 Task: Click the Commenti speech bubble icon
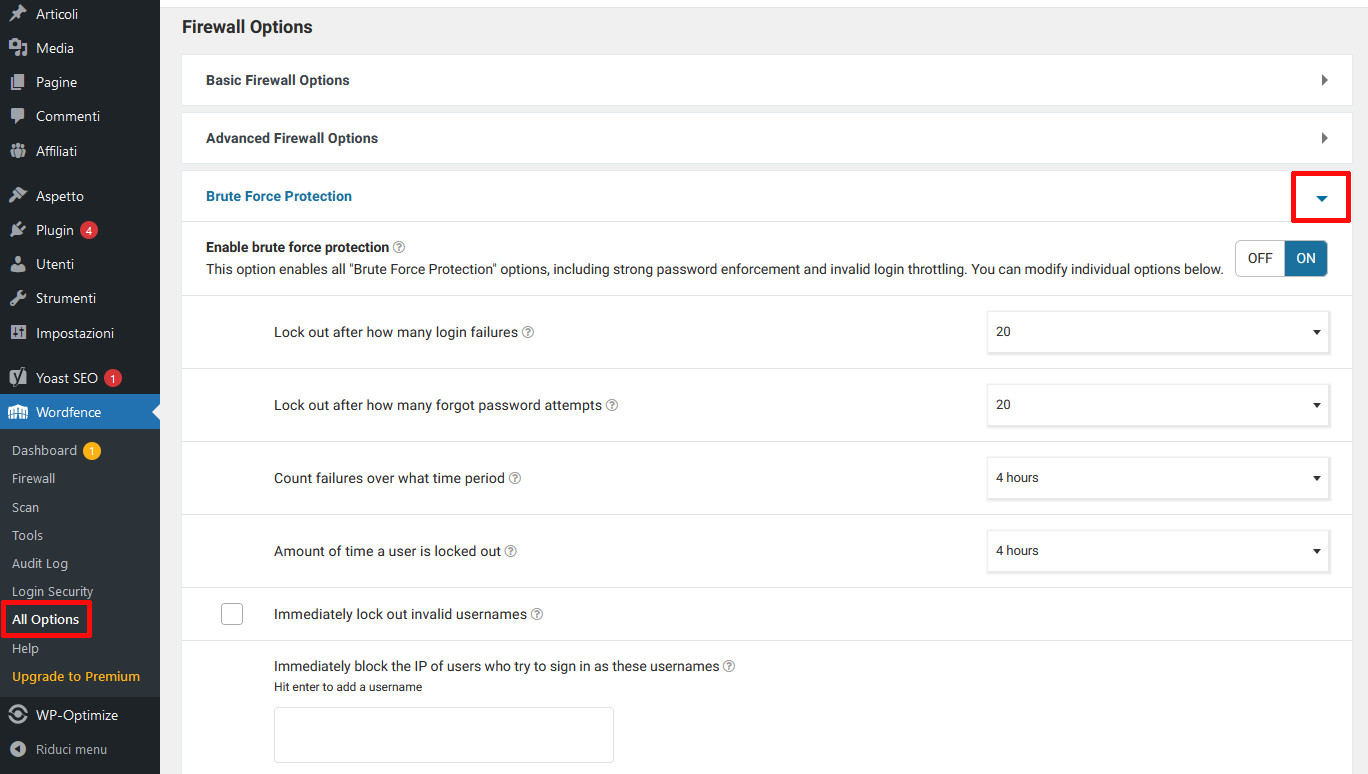pyautogui.click(x=18, y=116)
